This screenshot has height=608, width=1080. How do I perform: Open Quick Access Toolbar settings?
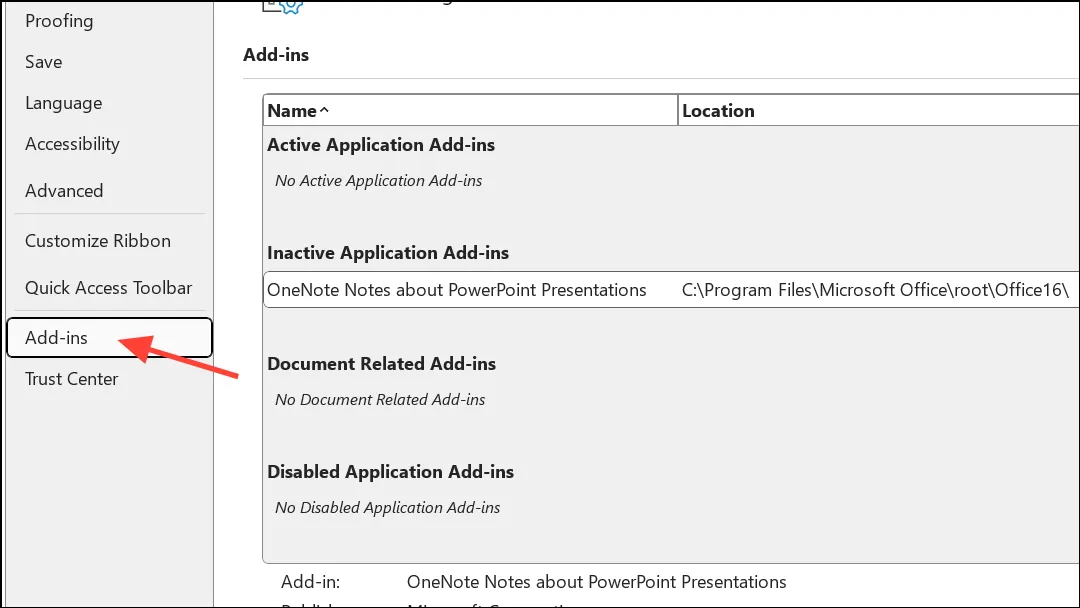108,288
